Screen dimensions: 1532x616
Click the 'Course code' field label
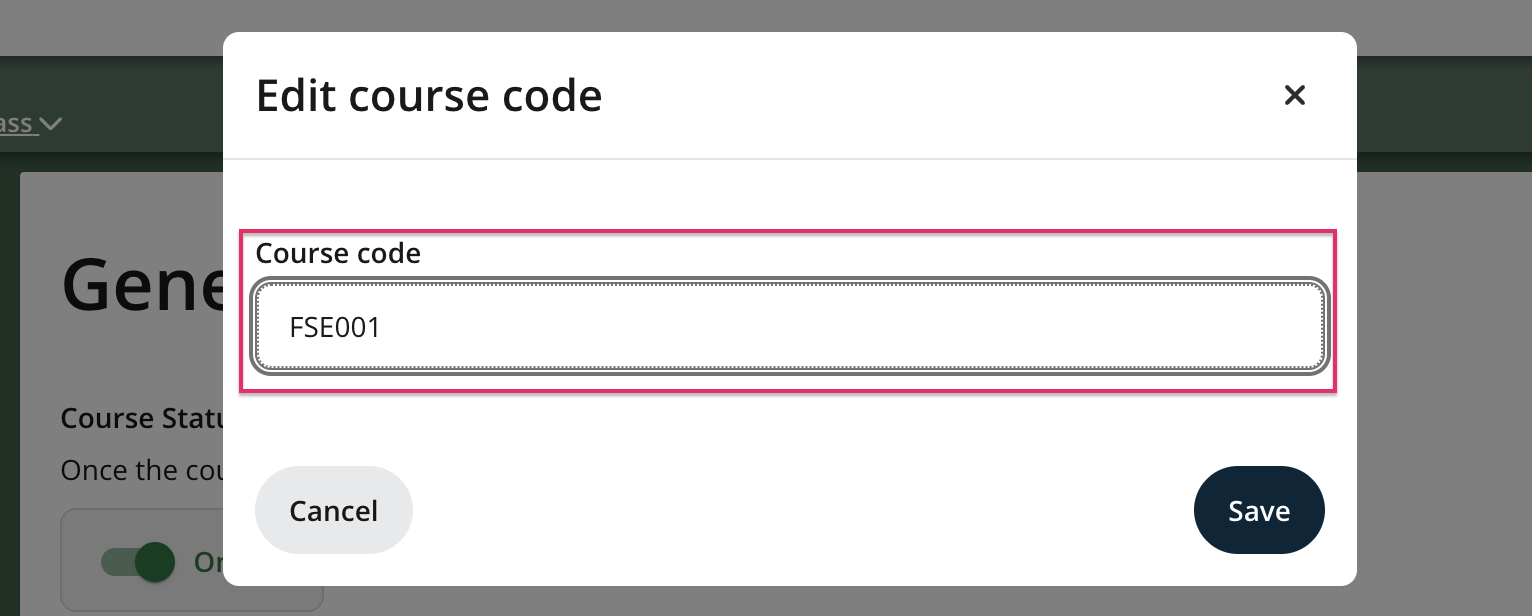point(338,254)
